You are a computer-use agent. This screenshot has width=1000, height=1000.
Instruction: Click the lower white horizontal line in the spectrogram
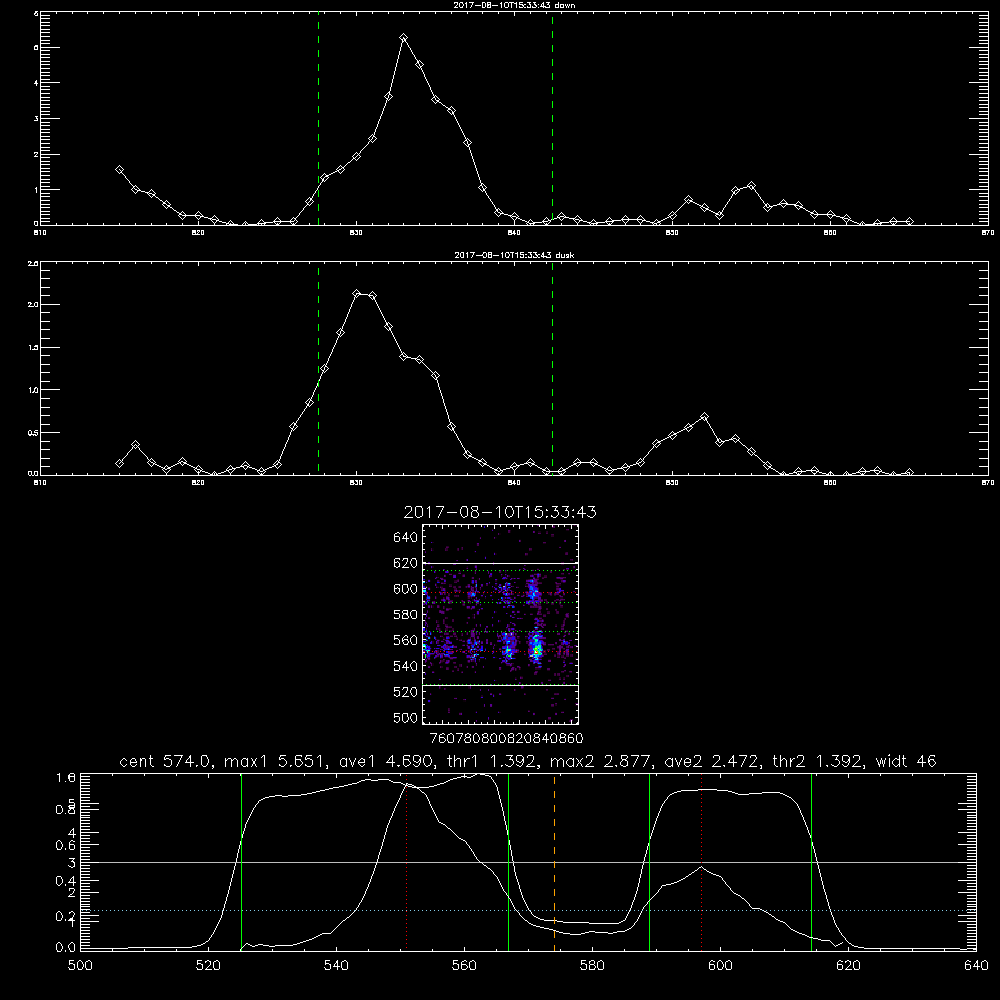501,685
